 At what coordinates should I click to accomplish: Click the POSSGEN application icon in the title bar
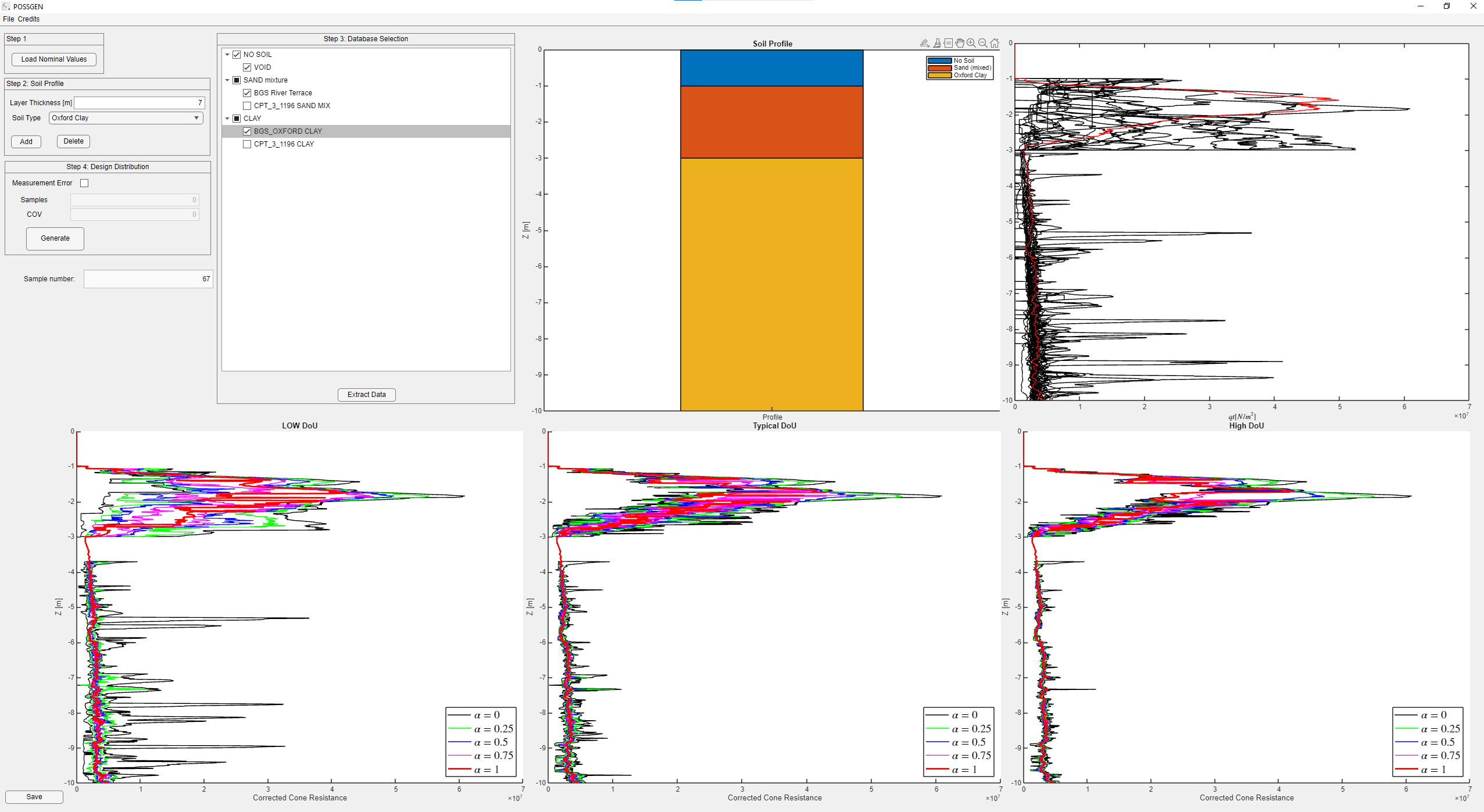click(6, 6)
